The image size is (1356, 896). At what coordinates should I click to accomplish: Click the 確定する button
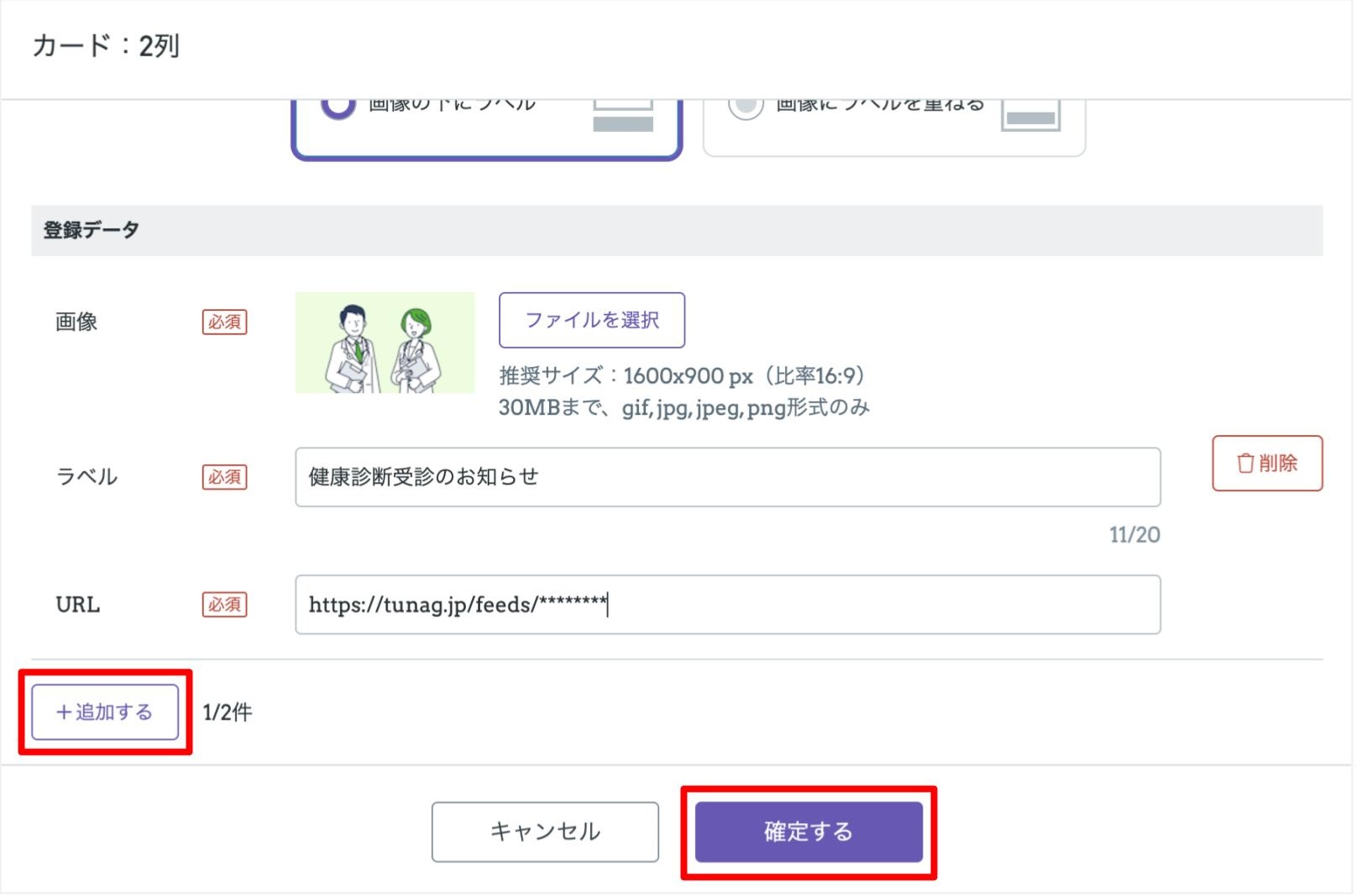[x=809, y=832]
